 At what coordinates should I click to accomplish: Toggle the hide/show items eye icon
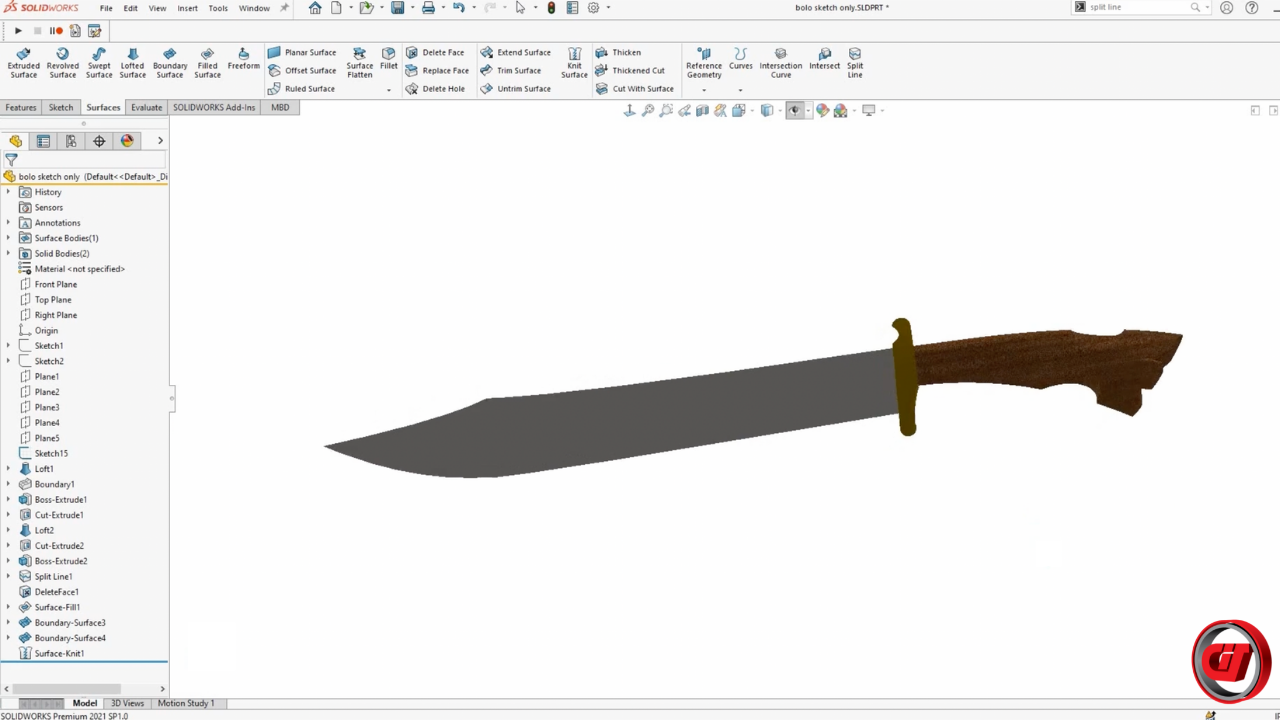coord(794,111)
